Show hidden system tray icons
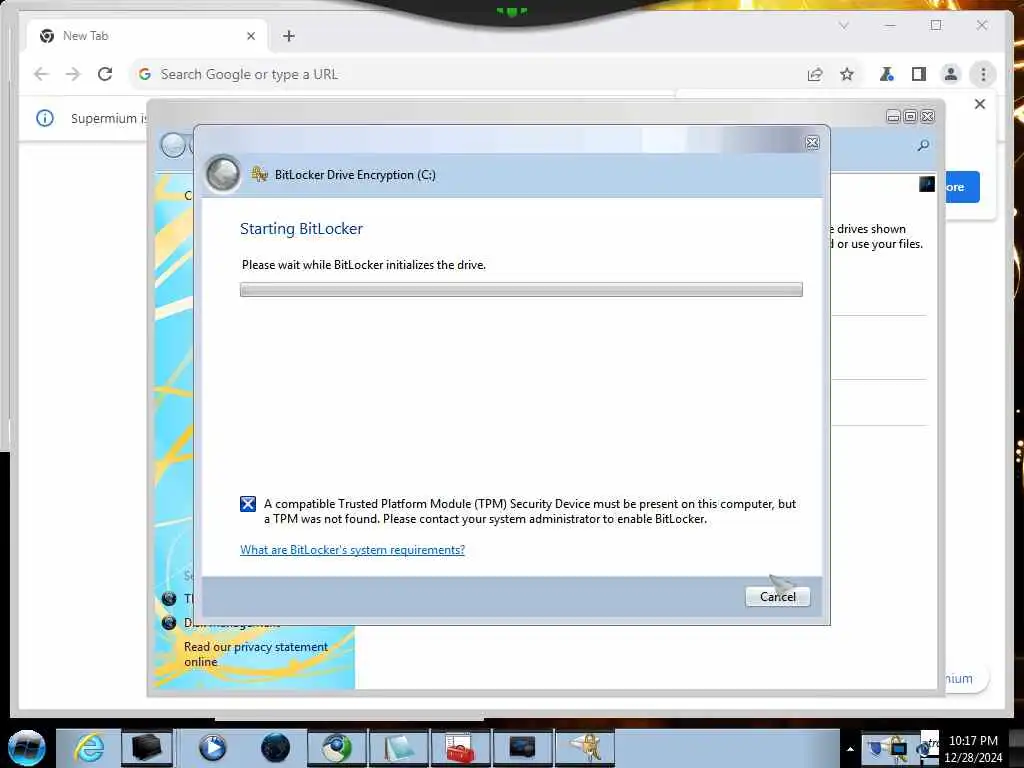This screenshot has height=768, width=1024. tap(850, 749)
